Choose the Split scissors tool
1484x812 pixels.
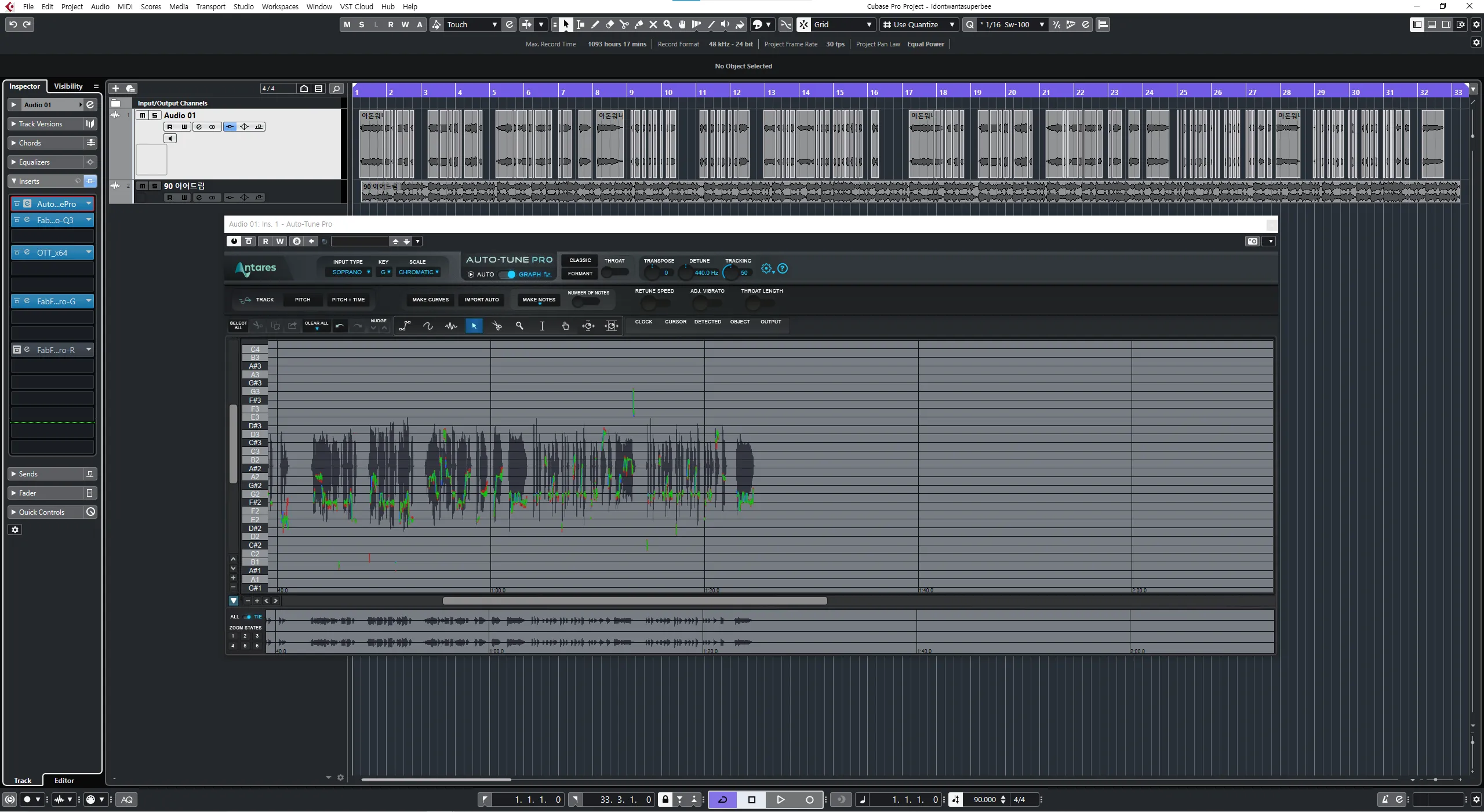pos(624,24)
